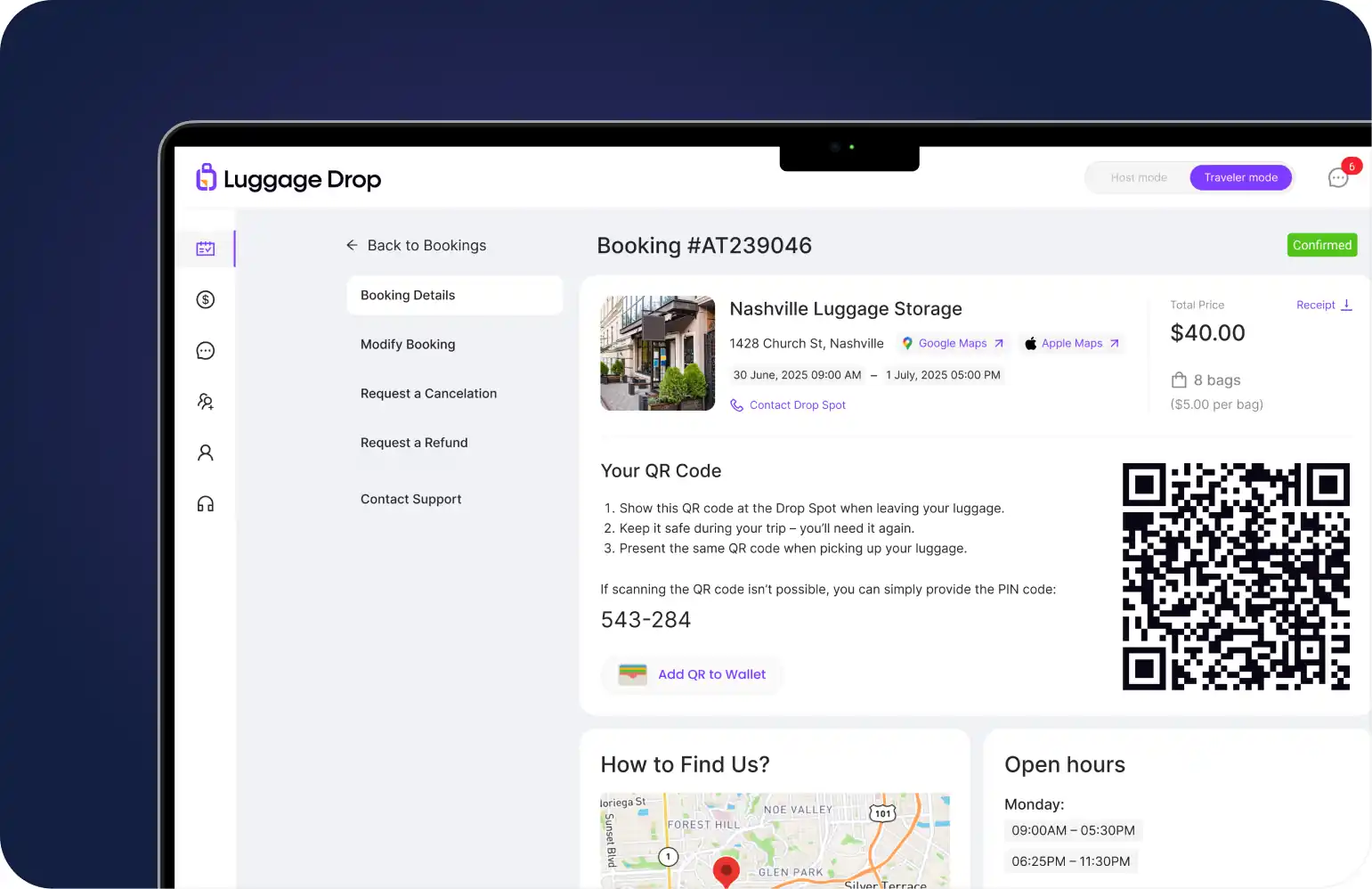This screenshot has height=889, width=1372.
Task: Click the How to Find Us map
Action: coord(775,840)
